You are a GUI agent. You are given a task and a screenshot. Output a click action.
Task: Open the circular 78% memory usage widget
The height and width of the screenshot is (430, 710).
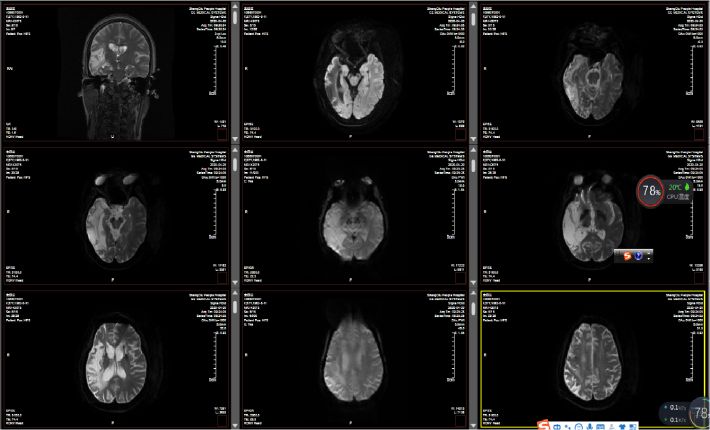pyautogui.click(x=651, y=191)
